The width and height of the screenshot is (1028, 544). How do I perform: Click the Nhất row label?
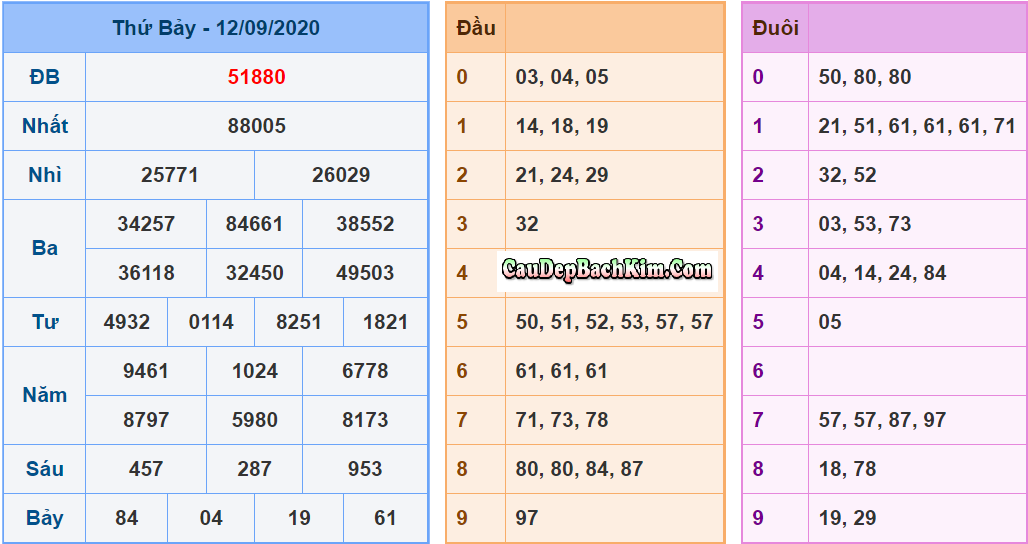(45, 126)
